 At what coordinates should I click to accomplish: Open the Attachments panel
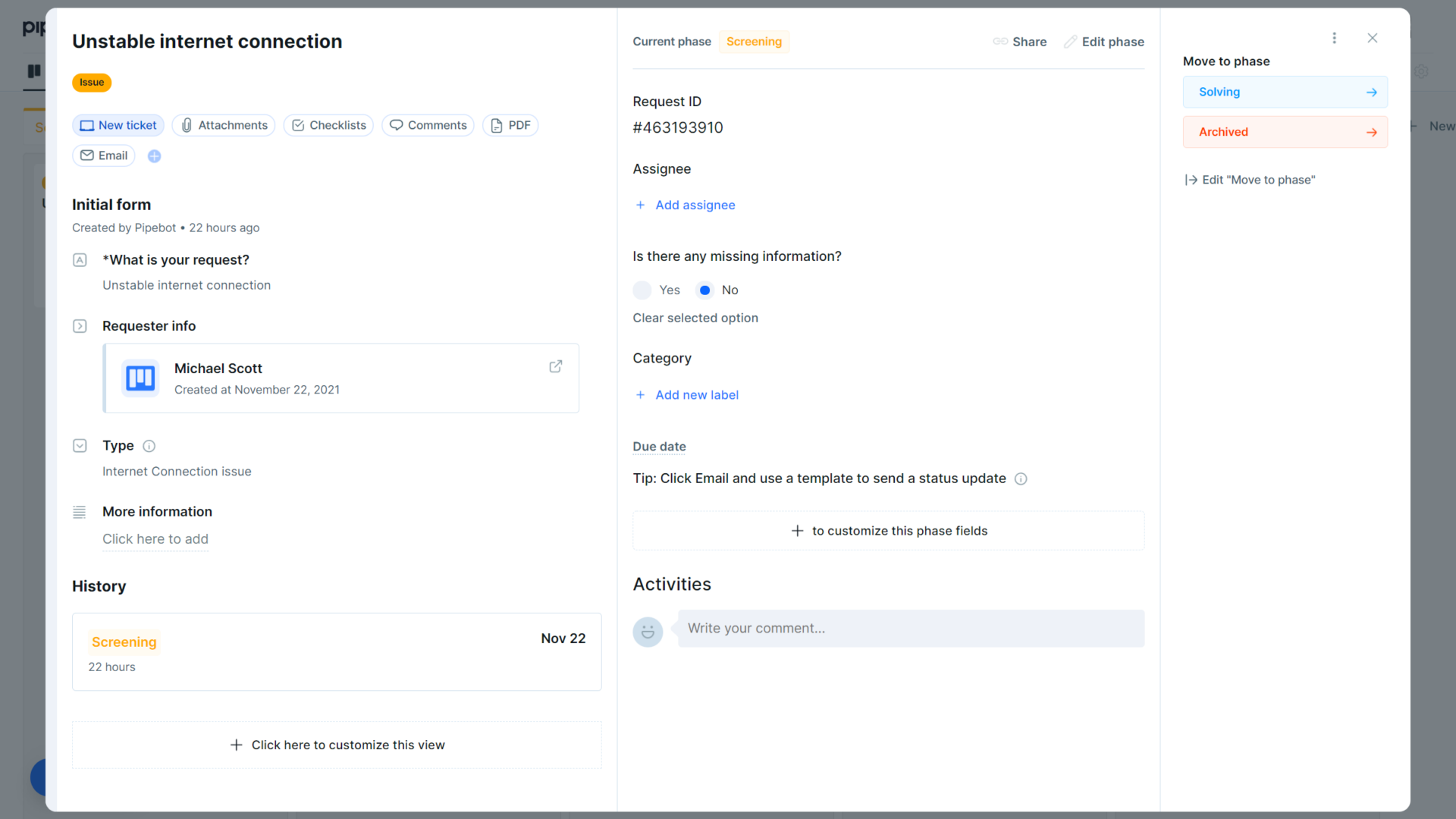click(223, 125)
